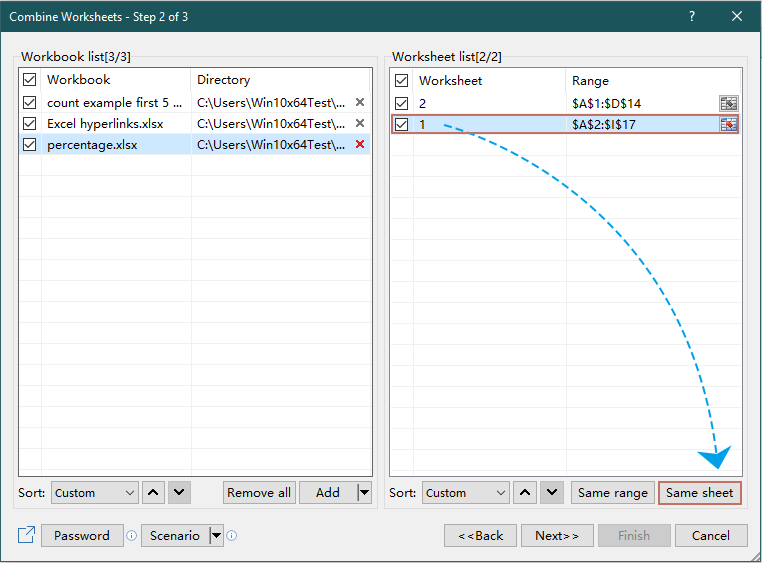Move workbook up in the list
The image size is (762, 563).
pyautogui.click(x=153, y=492)
